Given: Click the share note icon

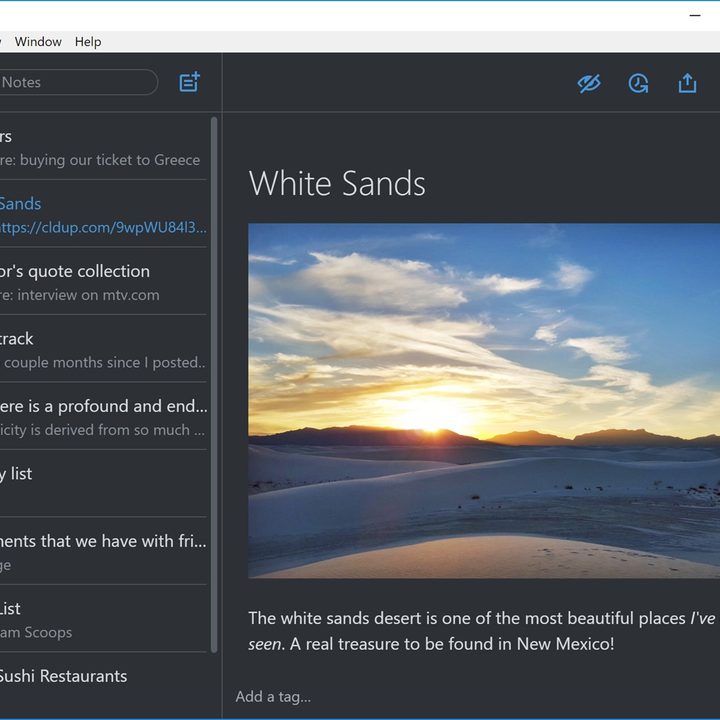Looking at the screenshot, I should click(x=687, y=83).
